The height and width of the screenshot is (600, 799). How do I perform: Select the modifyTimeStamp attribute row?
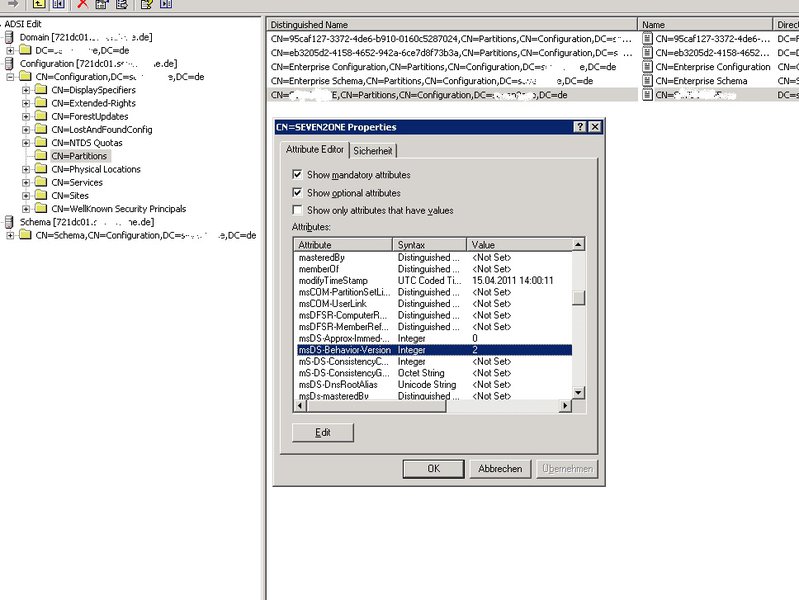[434, 280]
